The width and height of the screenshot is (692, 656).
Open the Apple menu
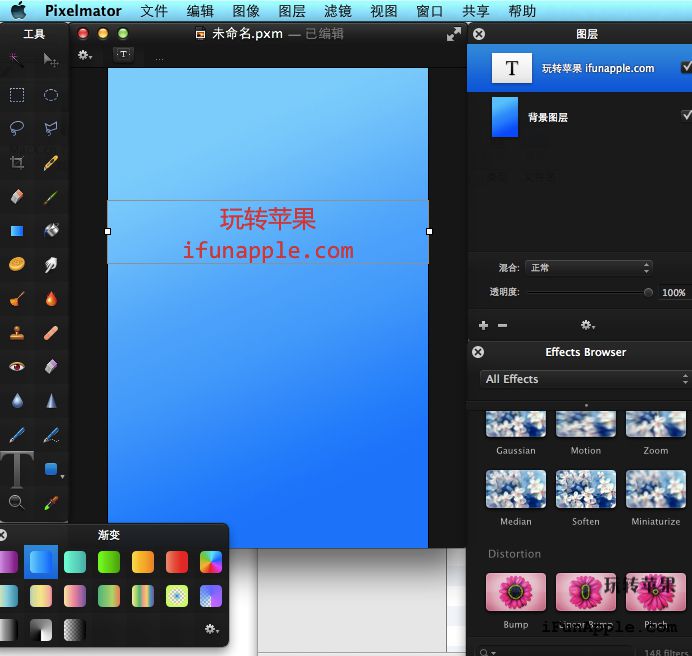[18, 10]
